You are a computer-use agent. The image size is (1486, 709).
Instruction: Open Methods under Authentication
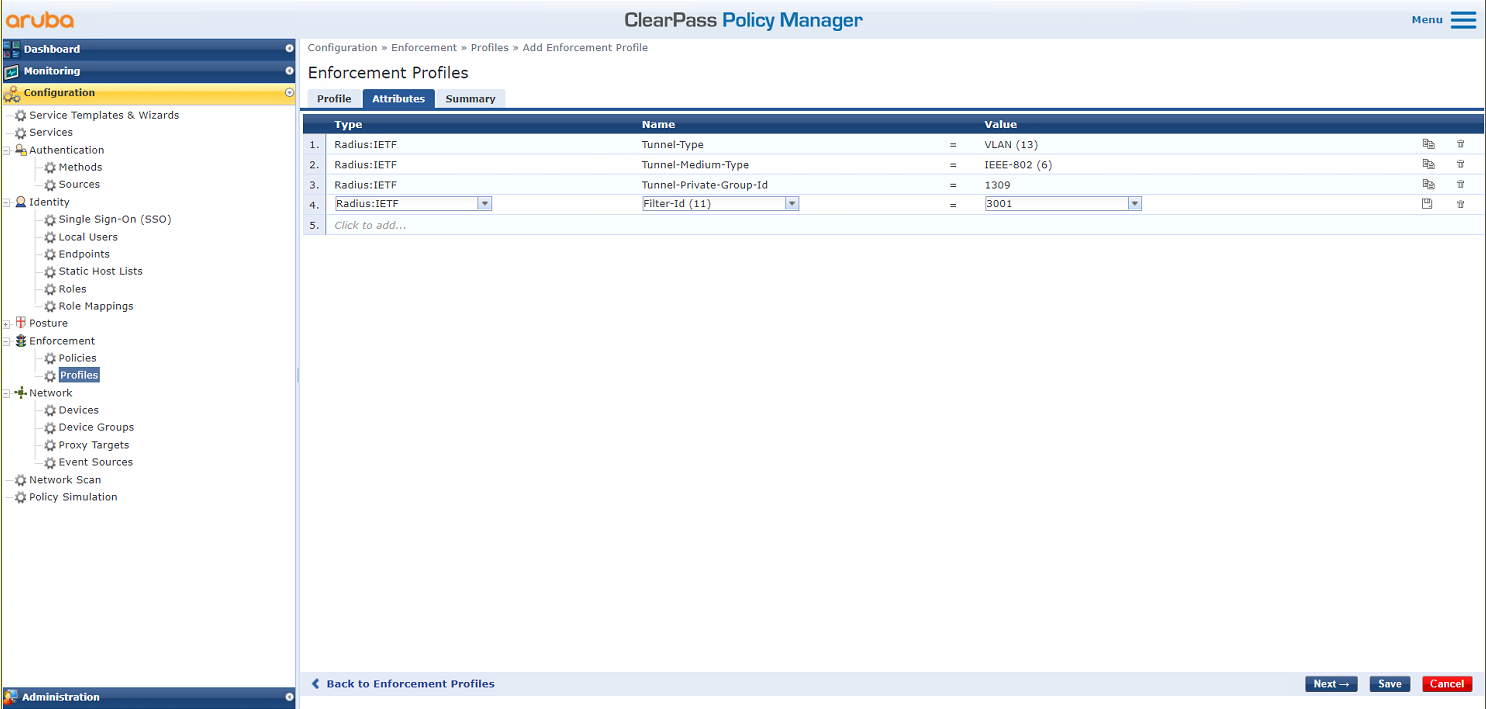click(x=80, y=167)
